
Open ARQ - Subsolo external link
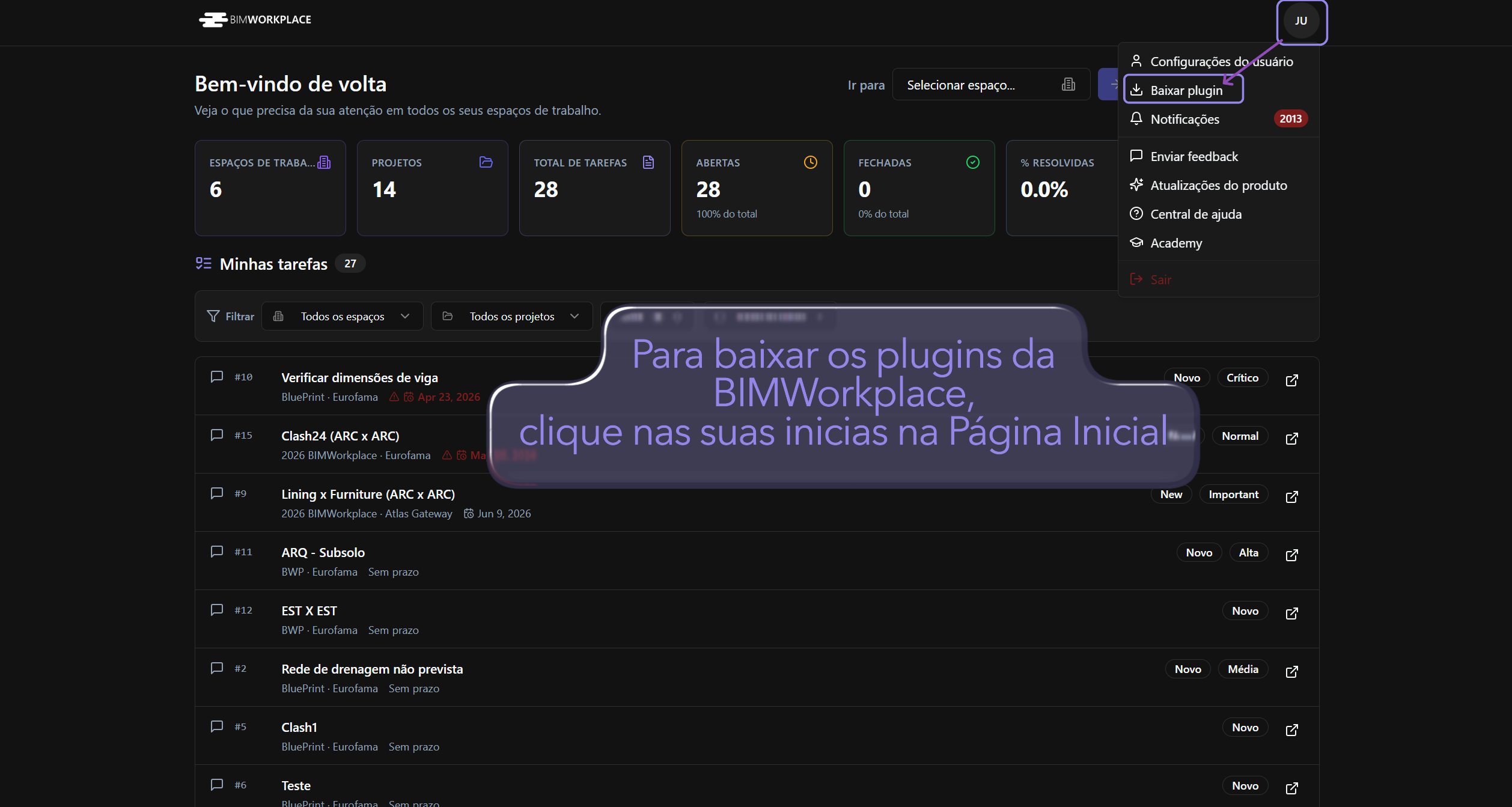tap(1292, 555)
